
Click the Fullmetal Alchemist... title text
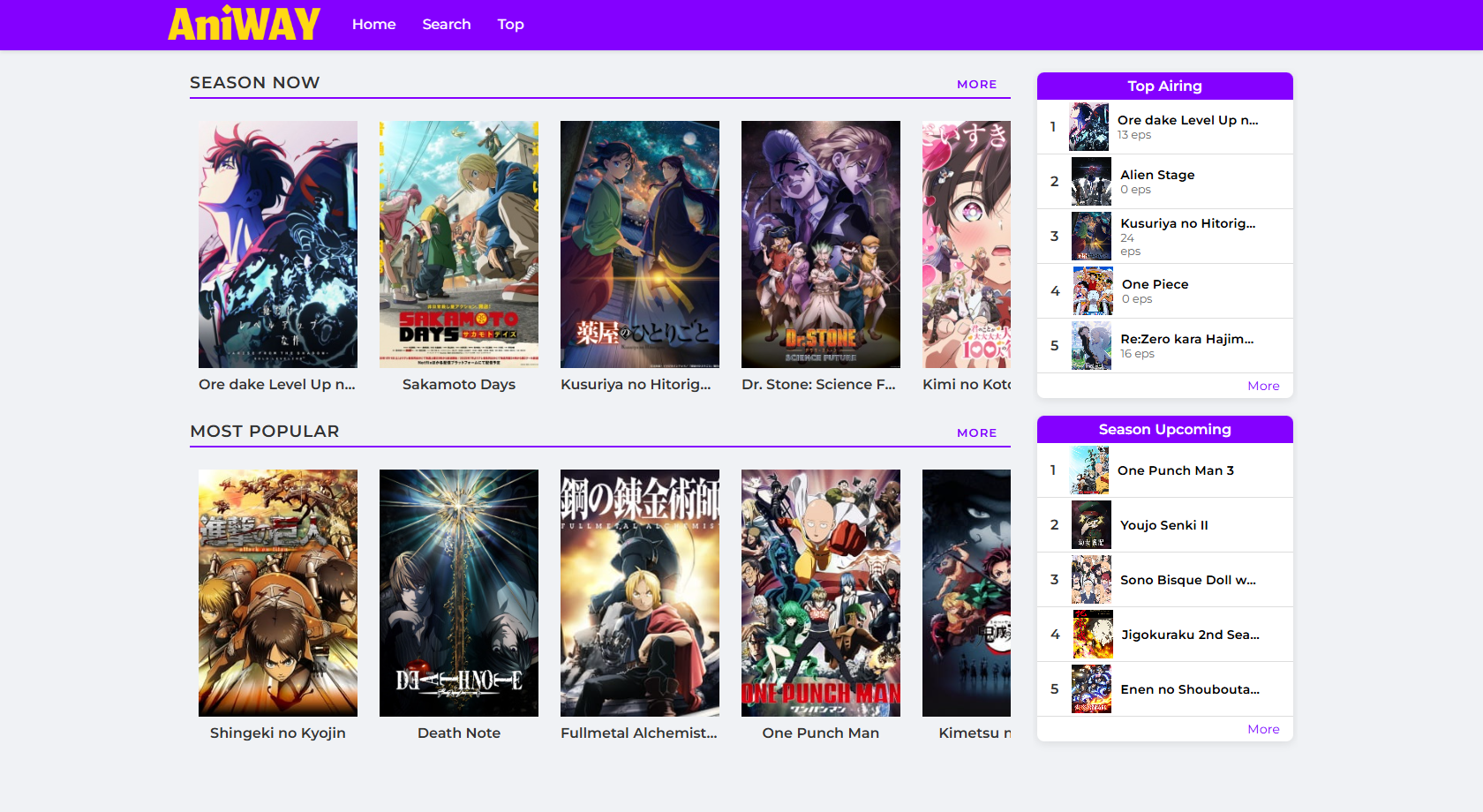coord(639,733)
